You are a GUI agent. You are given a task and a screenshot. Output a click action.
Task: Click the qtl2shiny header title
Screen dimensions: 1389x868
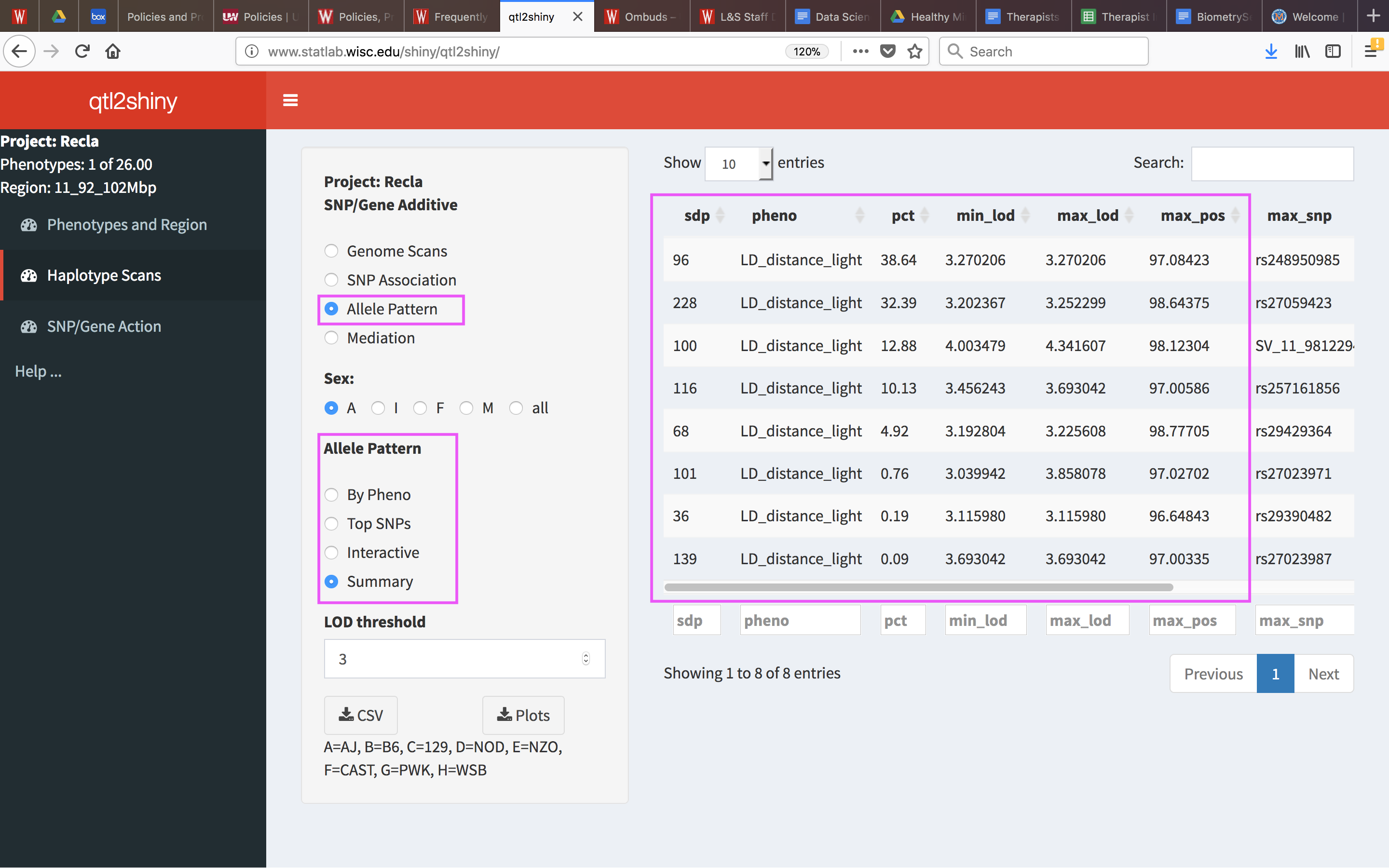133,101
